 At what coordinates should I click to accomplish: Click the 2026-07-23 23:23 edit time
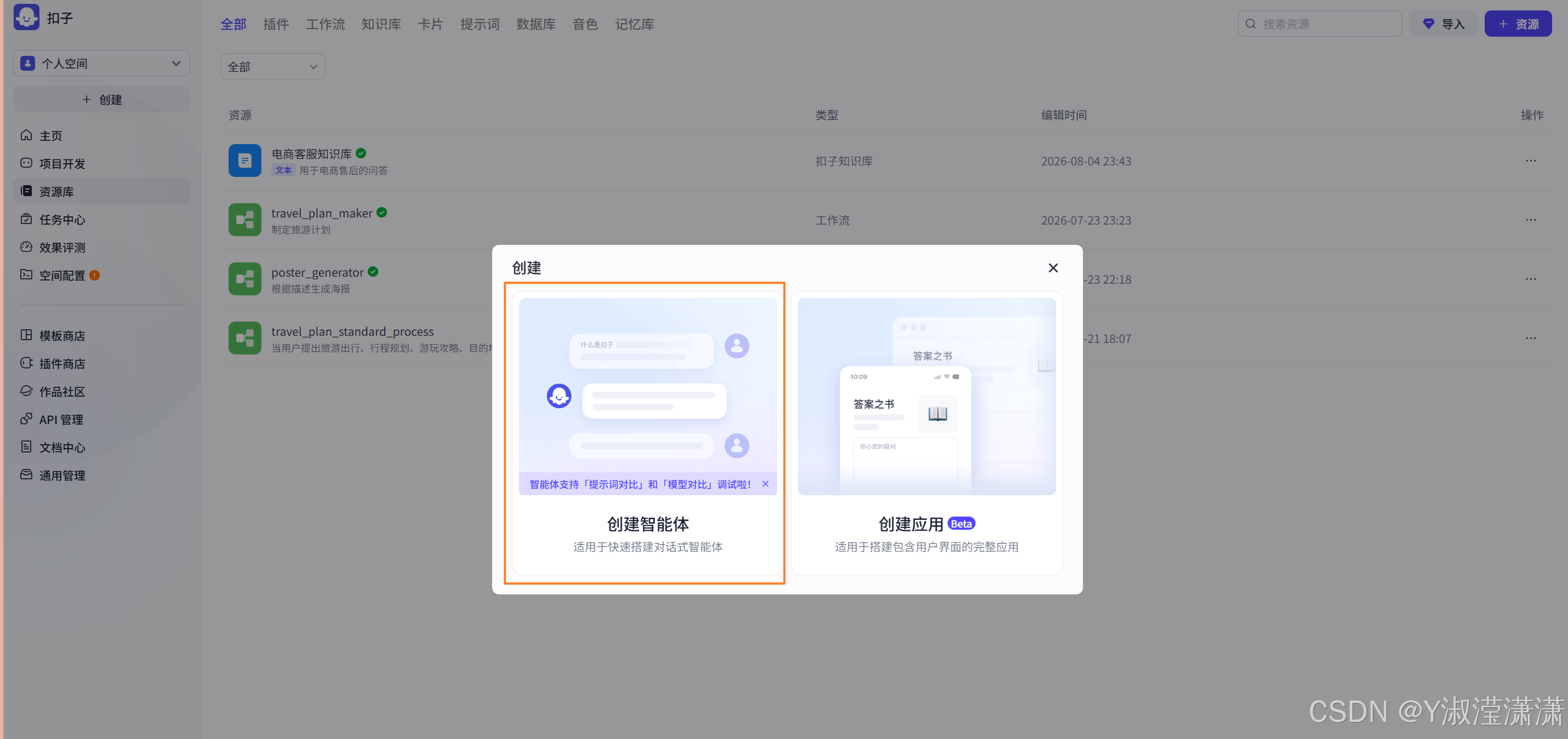tap(1086, 220)
